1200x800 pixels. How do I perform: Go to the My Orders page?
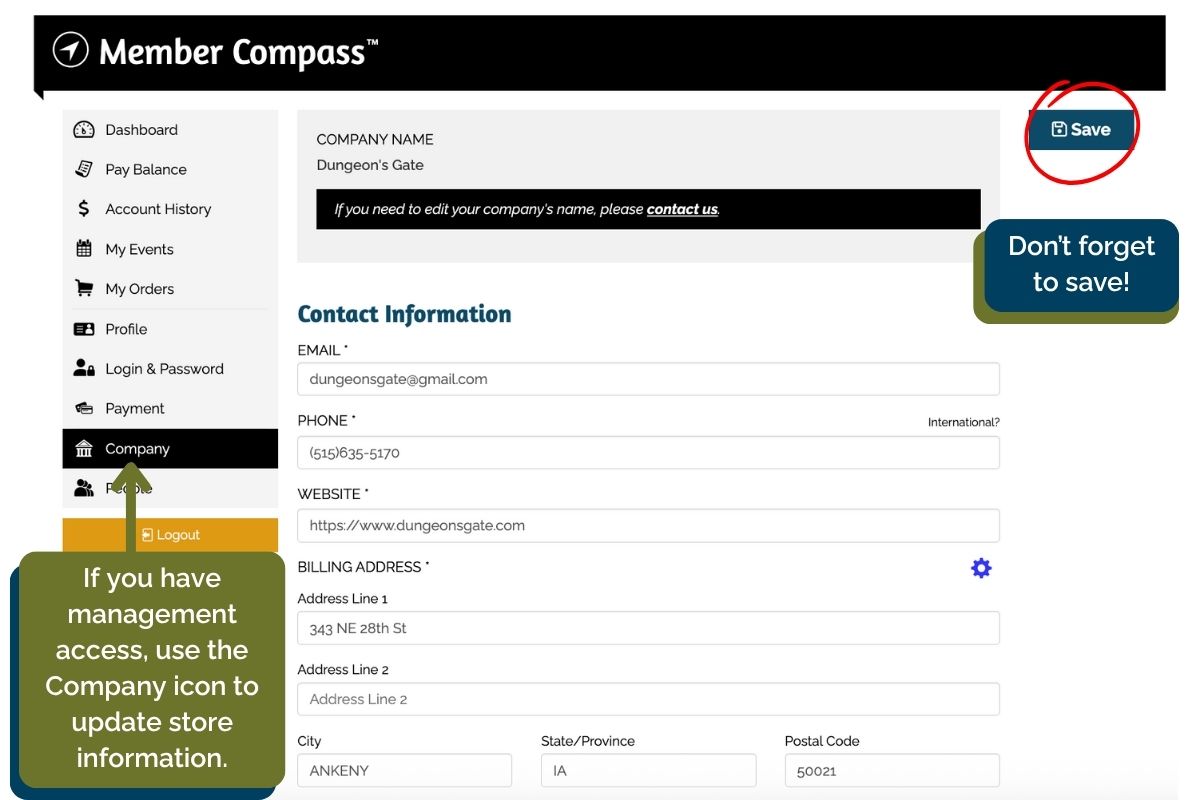coord(139,289)
